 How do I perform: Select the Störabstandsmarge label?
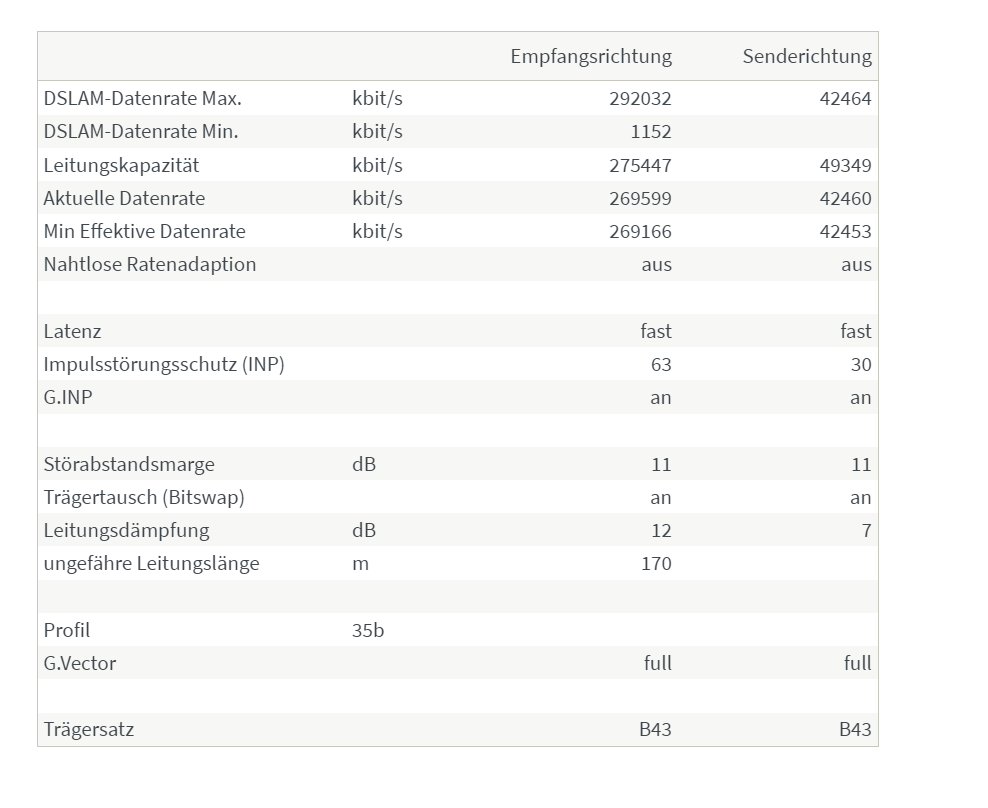[x=129, y=465]
